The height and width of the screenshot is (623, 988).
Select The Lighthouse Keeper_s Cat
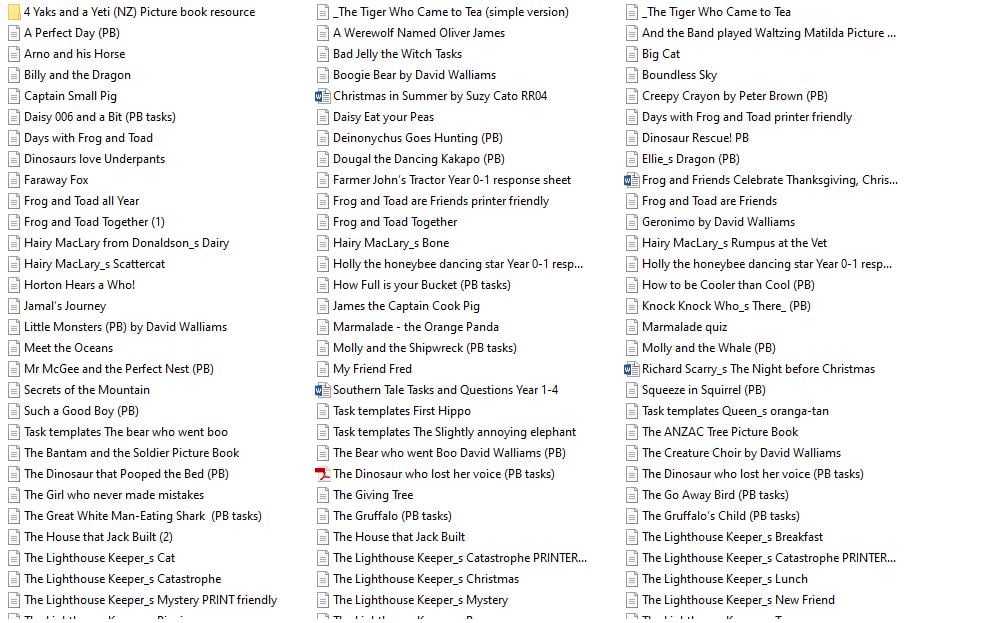100,558
